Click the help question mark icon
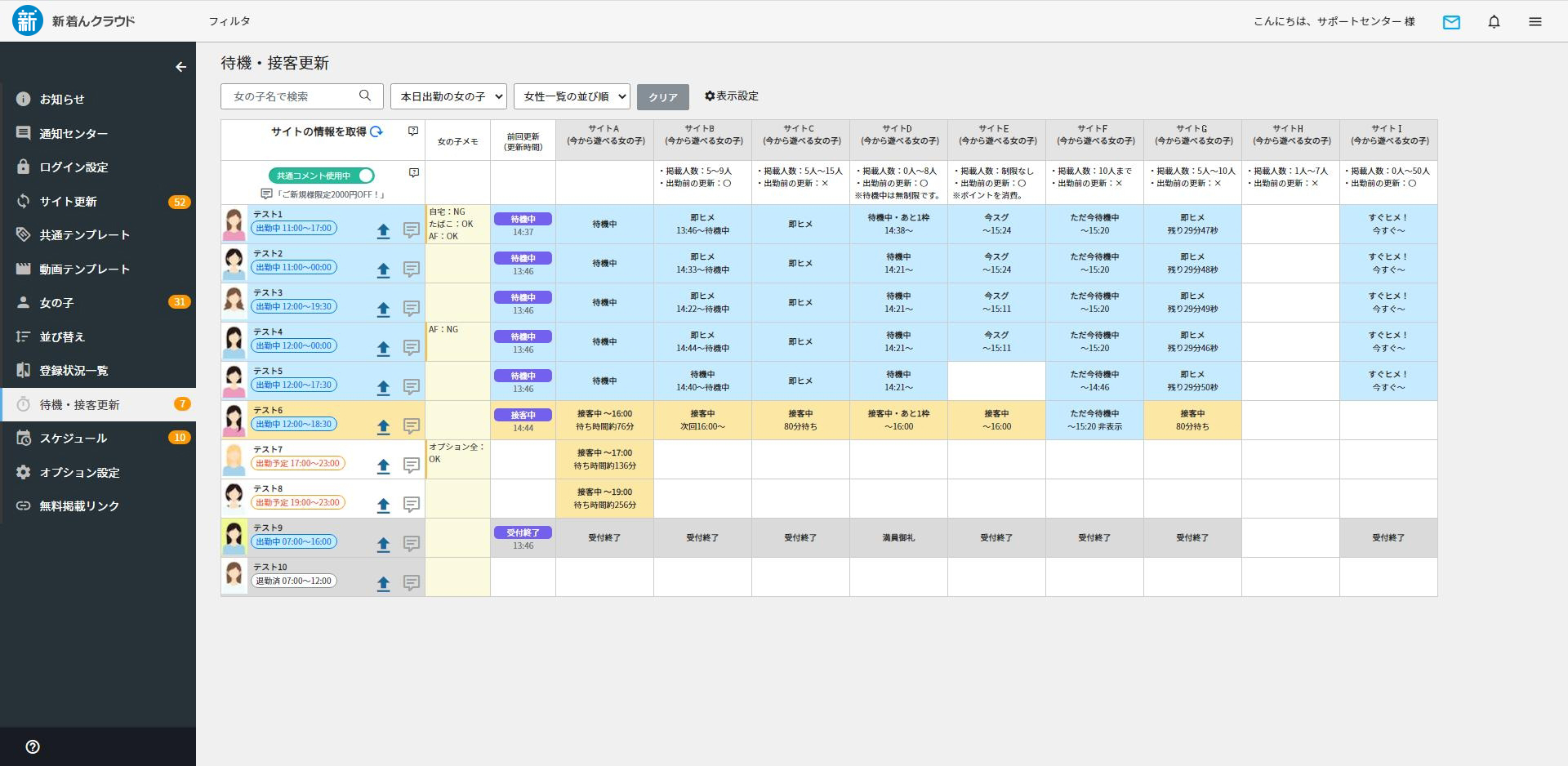 [33, 746]
